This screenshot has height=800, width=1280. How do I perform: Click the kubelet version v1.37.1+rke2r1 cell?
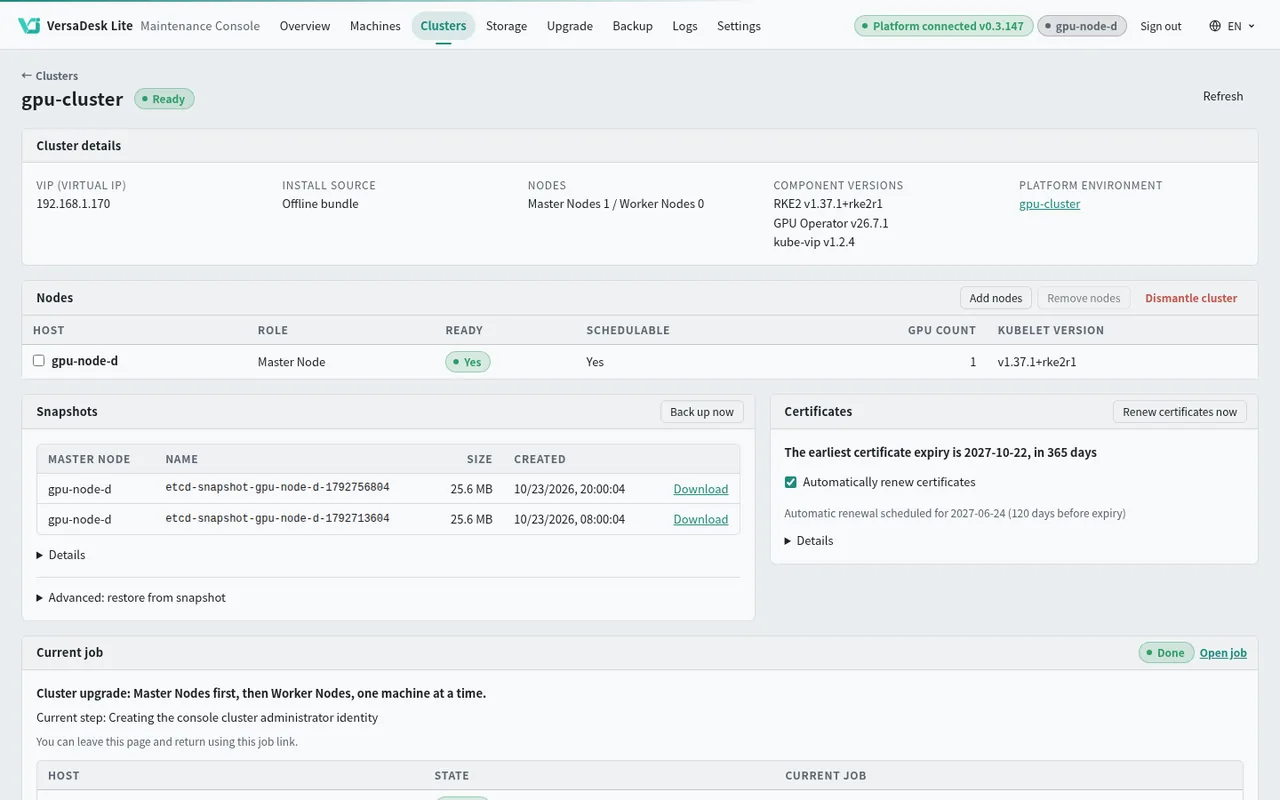tap(1037, 362)
